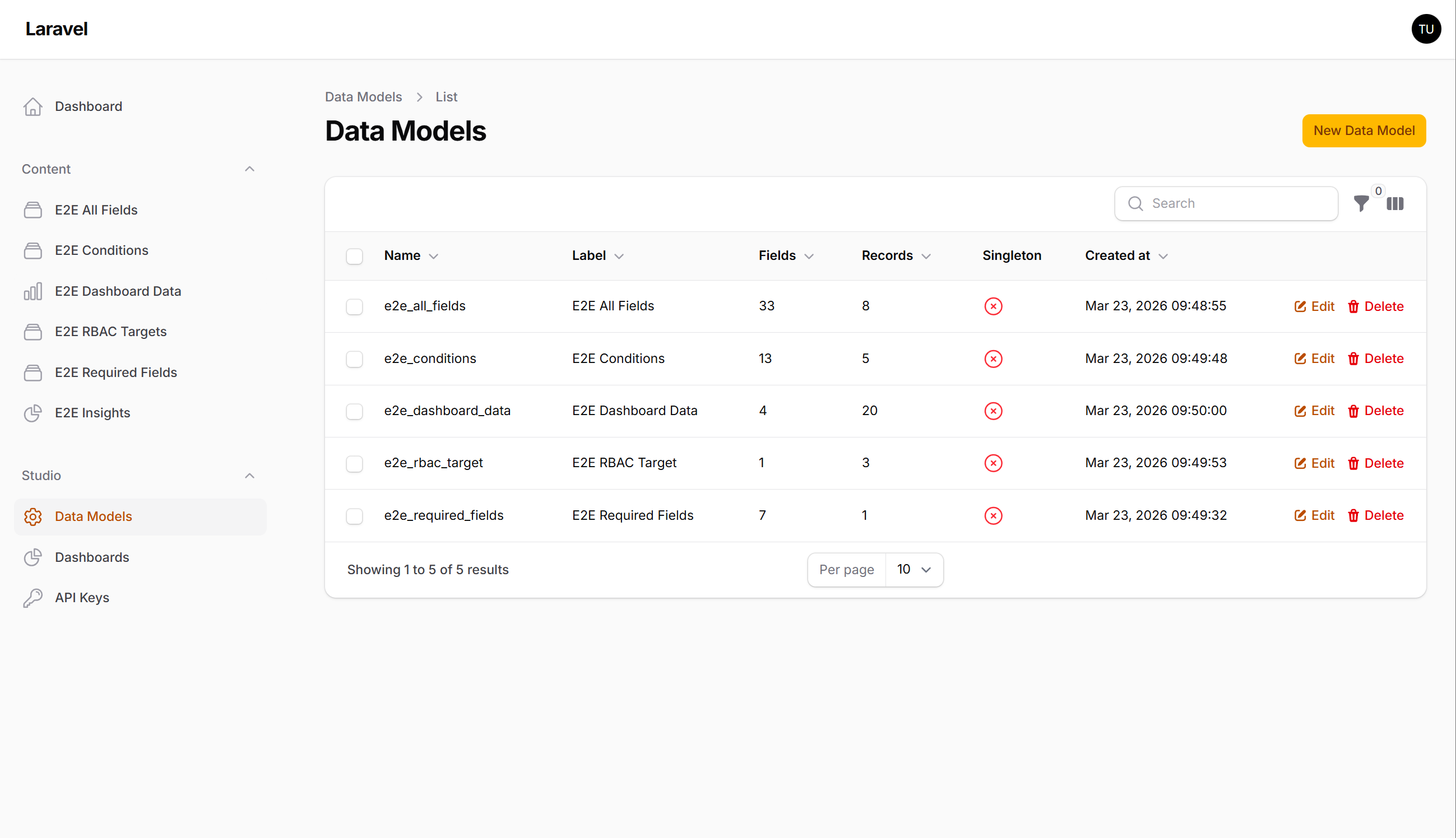
Task: Open the toggle columns icon
Action: [x=1394, y=204]
